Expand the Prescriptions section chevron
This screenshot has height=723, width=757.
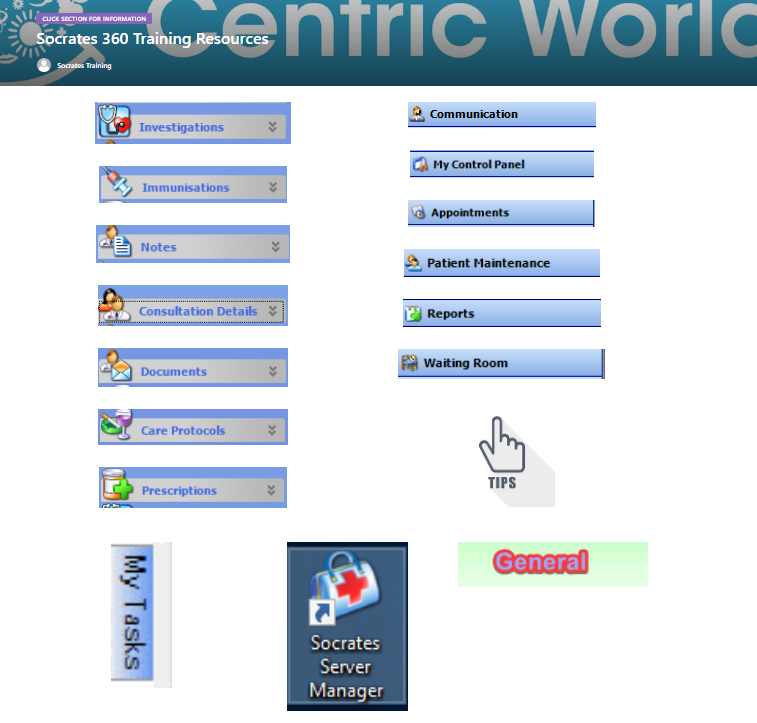click(271, 490)
